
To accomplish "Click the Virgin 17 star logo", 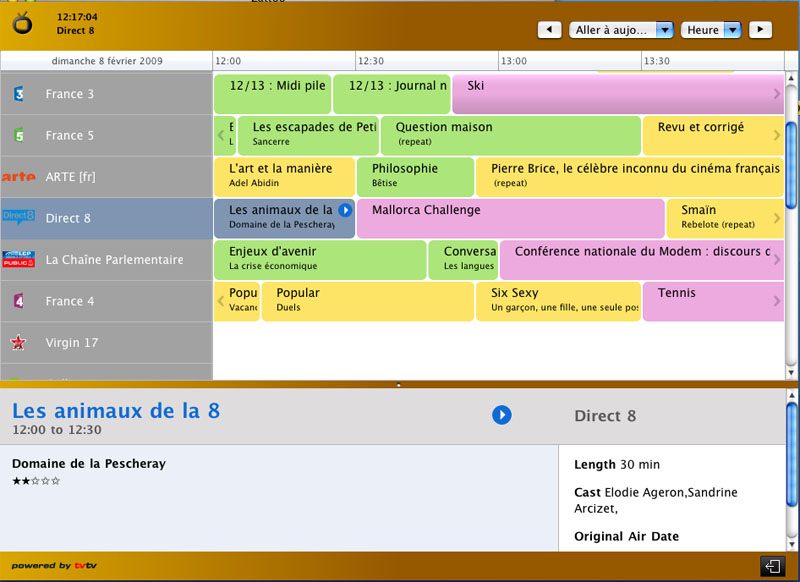I will click(x=19, y=342).
